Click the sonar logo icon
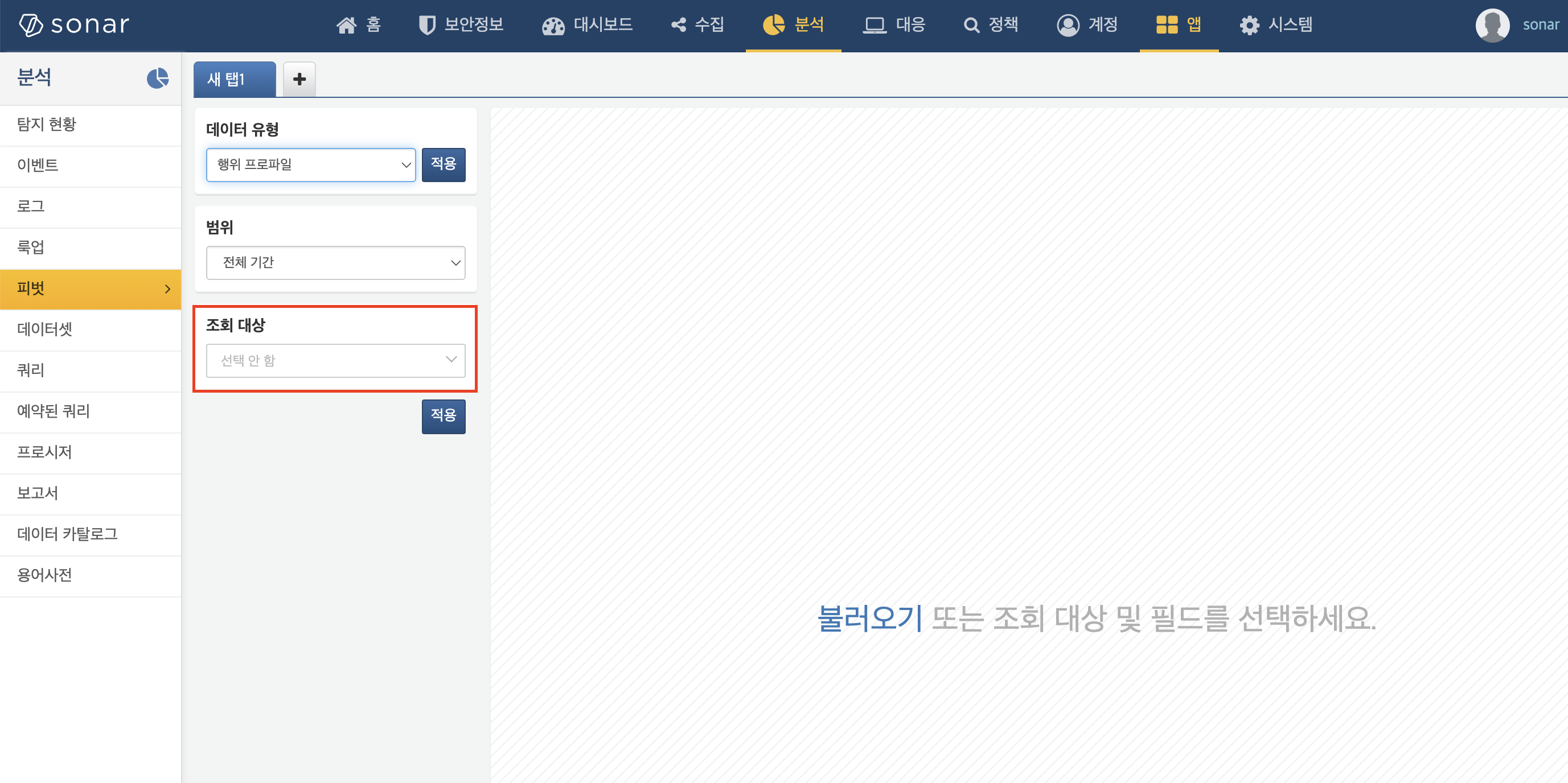 30,25
